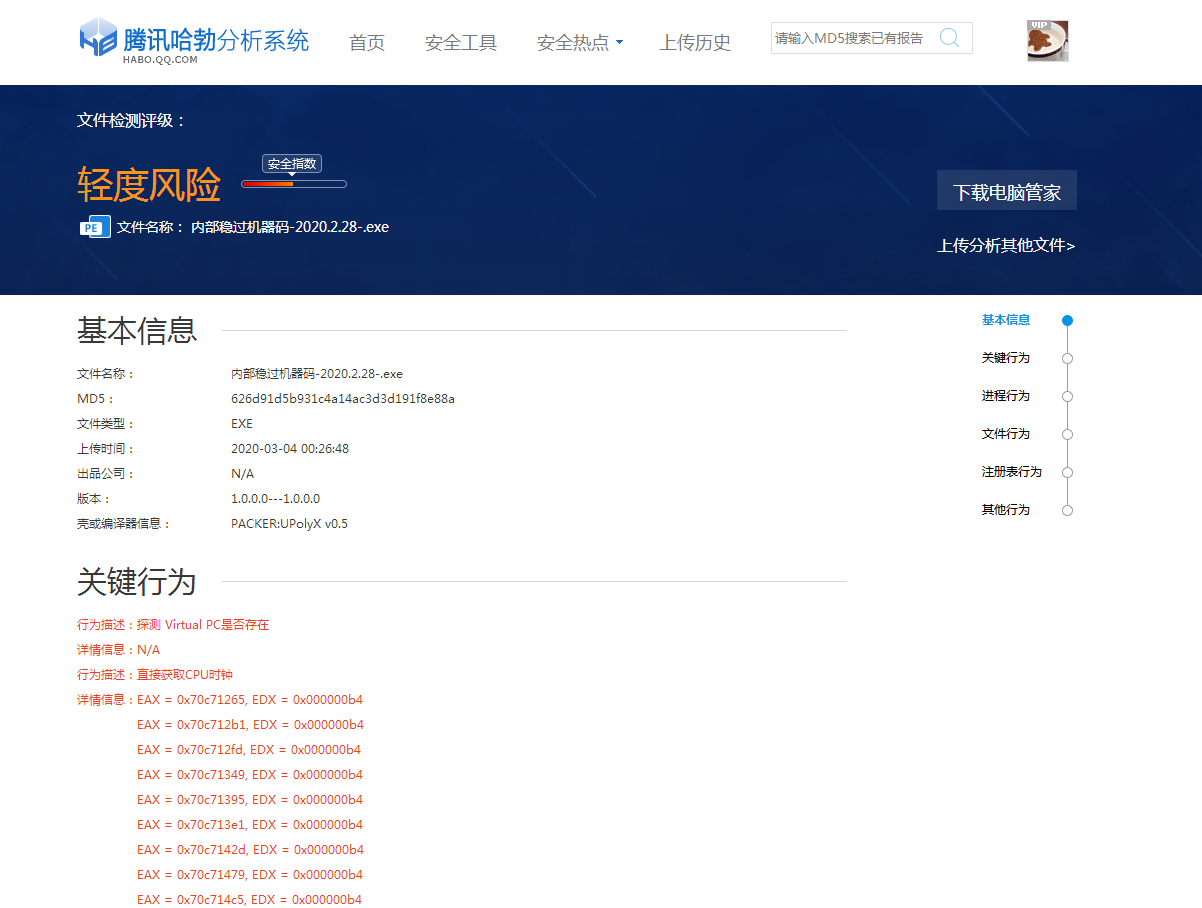Screen dimensions: 1202x908
Task: Jump to 文件行为 in side navigation
Action: point(1006,434)
